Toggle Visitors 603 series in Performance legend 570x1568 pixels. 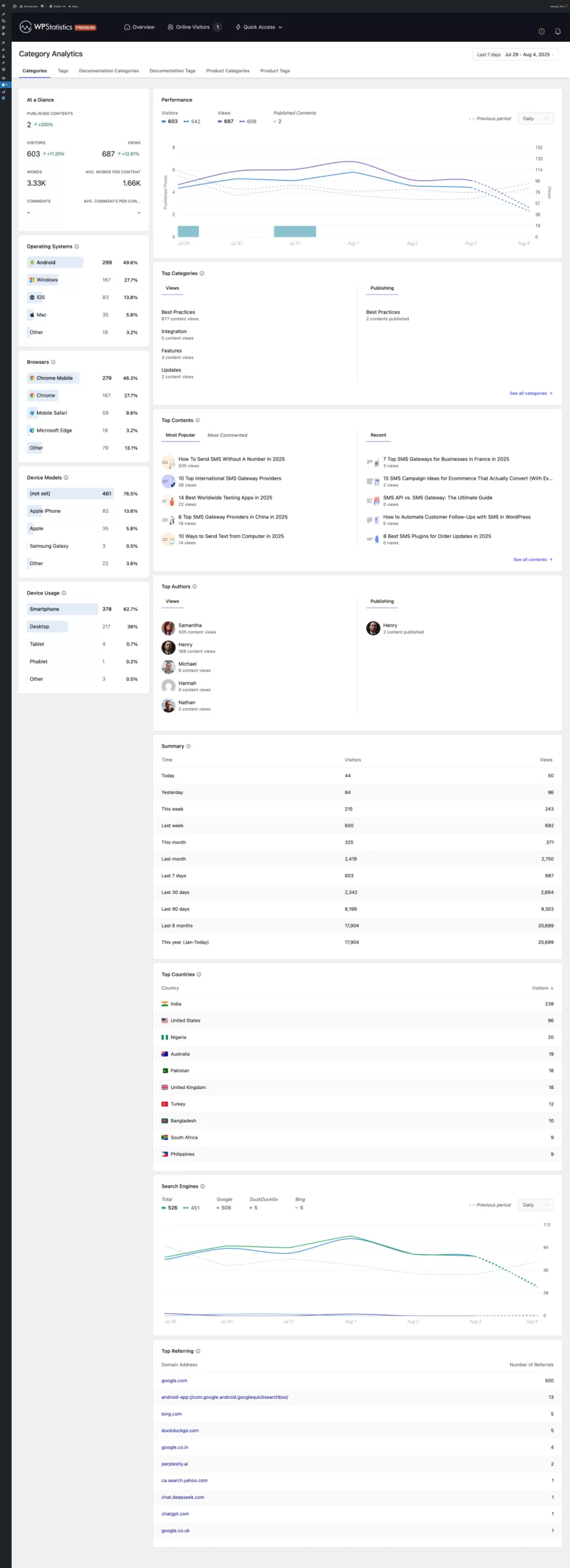pos(170,121)
